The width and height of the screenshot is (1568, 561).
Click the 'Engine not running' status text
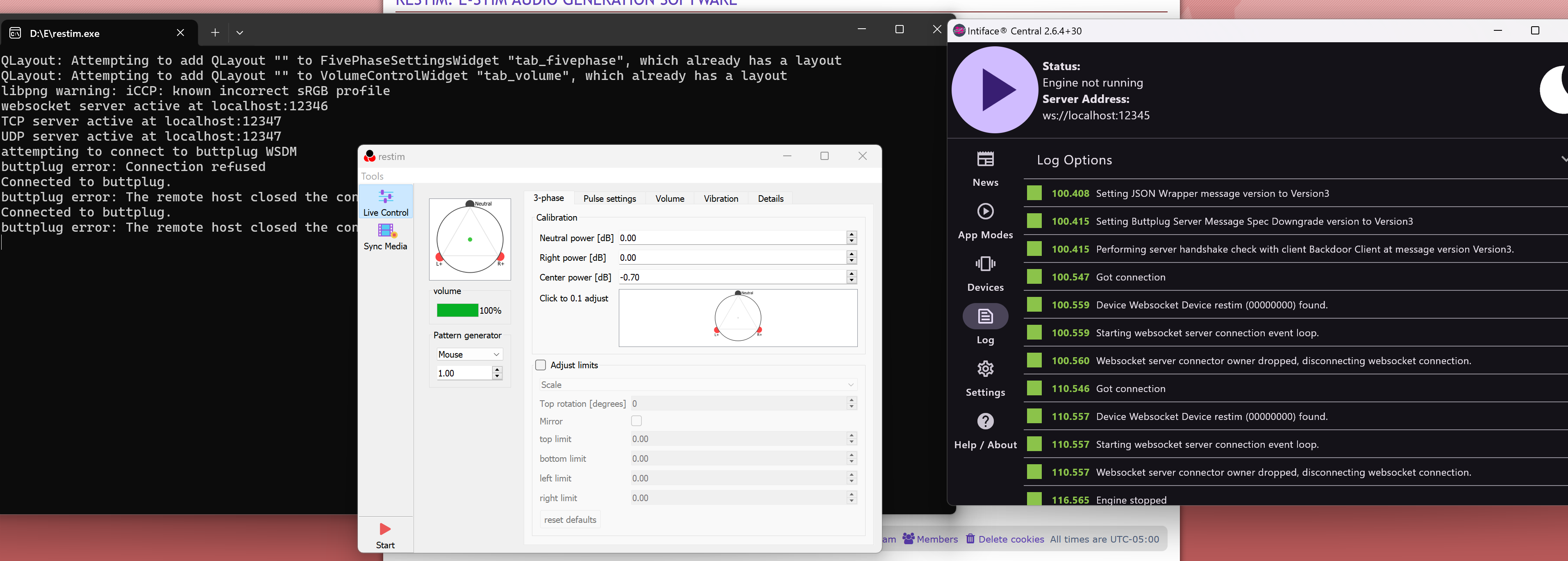1093,82
